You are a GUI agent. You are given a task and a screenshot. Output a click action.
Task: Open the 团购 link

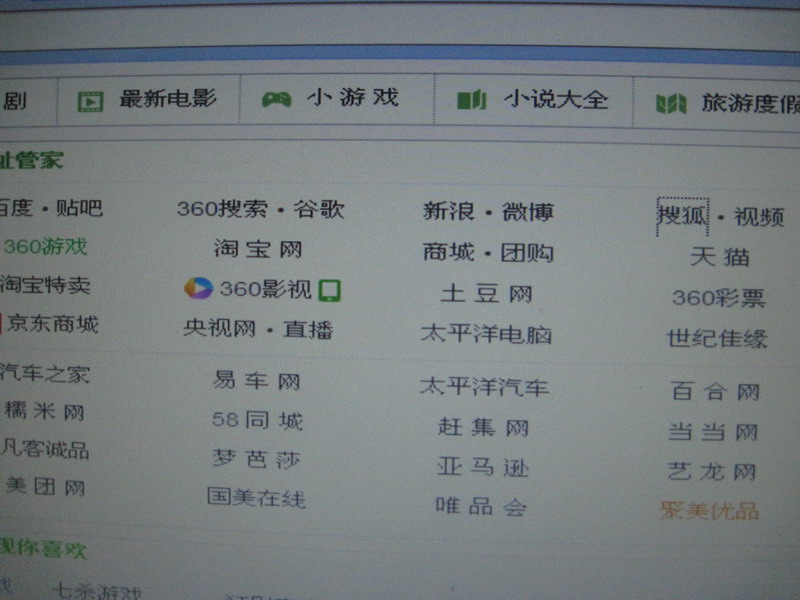[527, 253]
